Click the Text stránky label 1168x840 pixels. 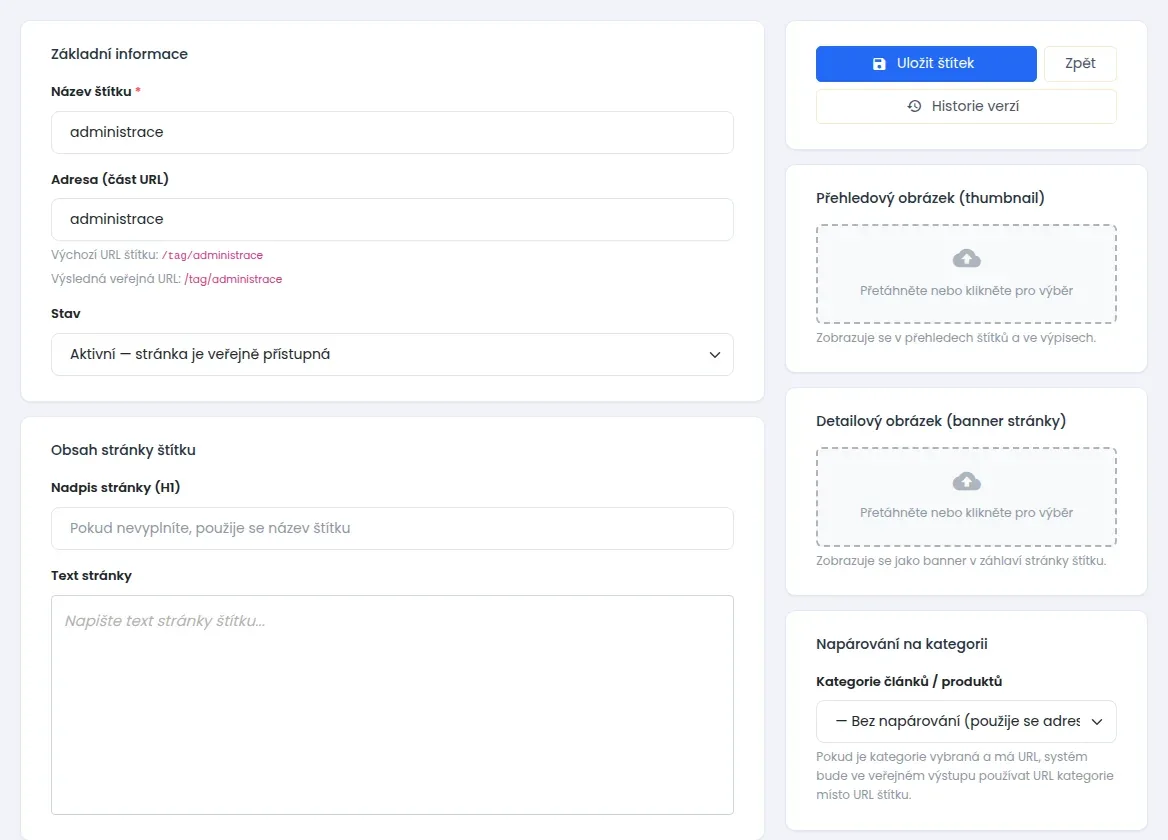(91, 576)
